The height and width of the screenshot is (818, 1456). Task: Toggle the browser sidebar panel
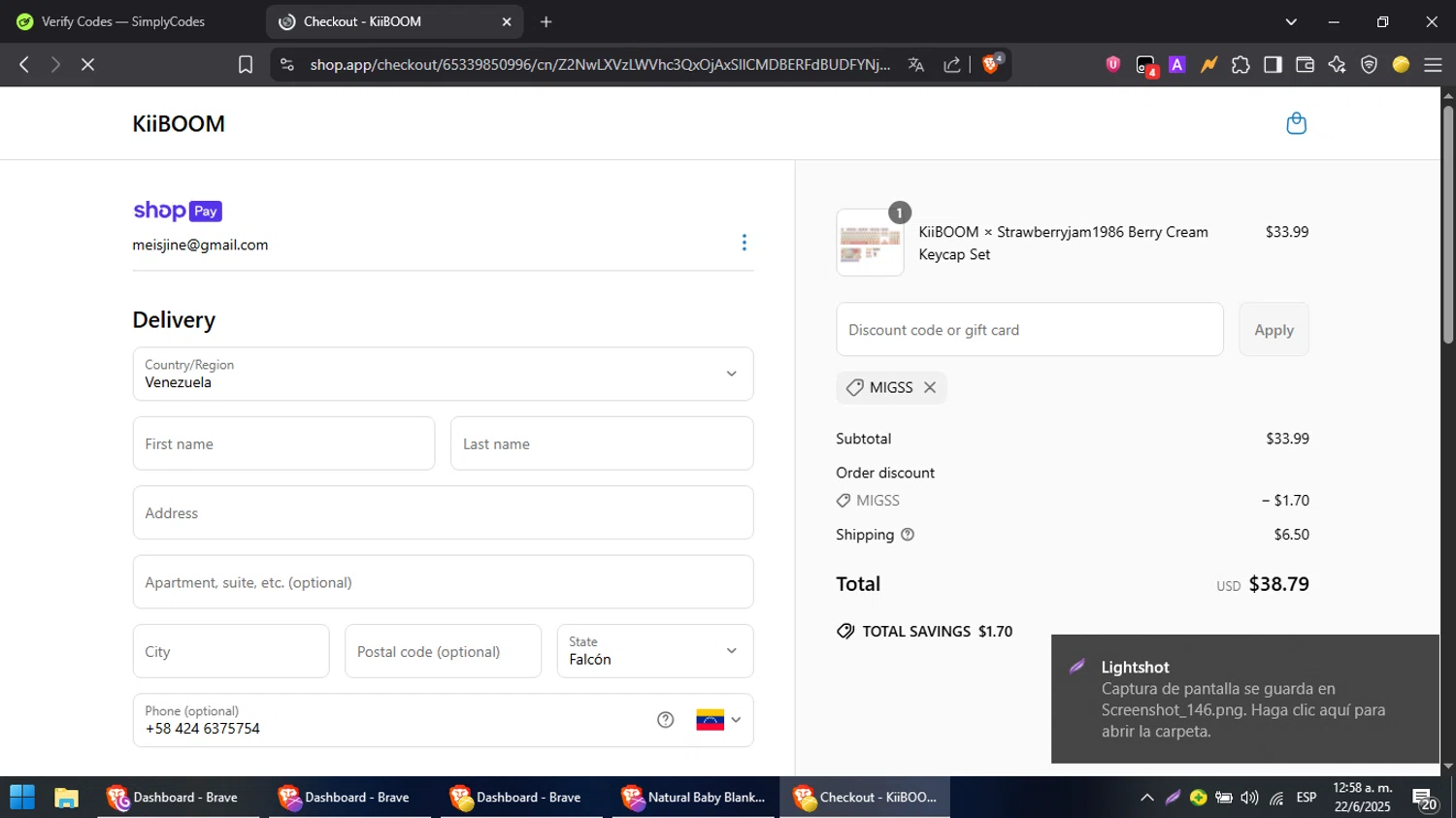click(1273, 64)
